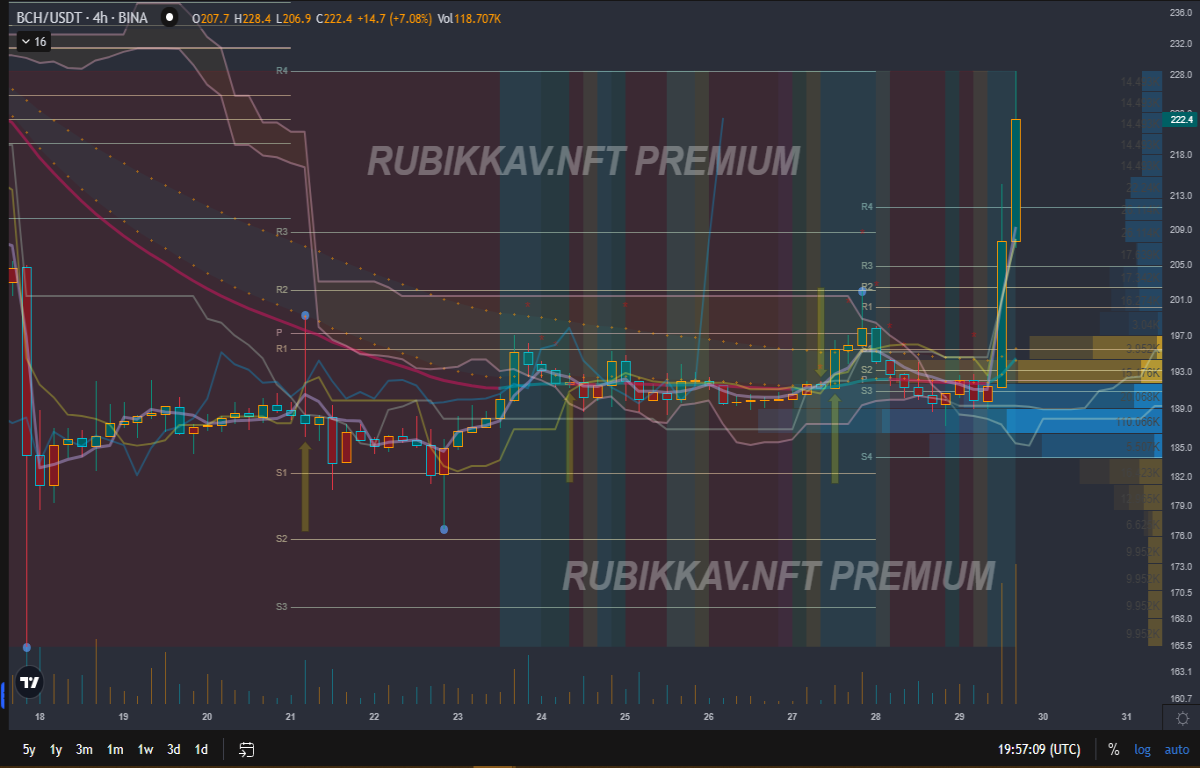Click the market status circle indicator
This screenshot has height=768, width=1200.
tap(169, 18)
